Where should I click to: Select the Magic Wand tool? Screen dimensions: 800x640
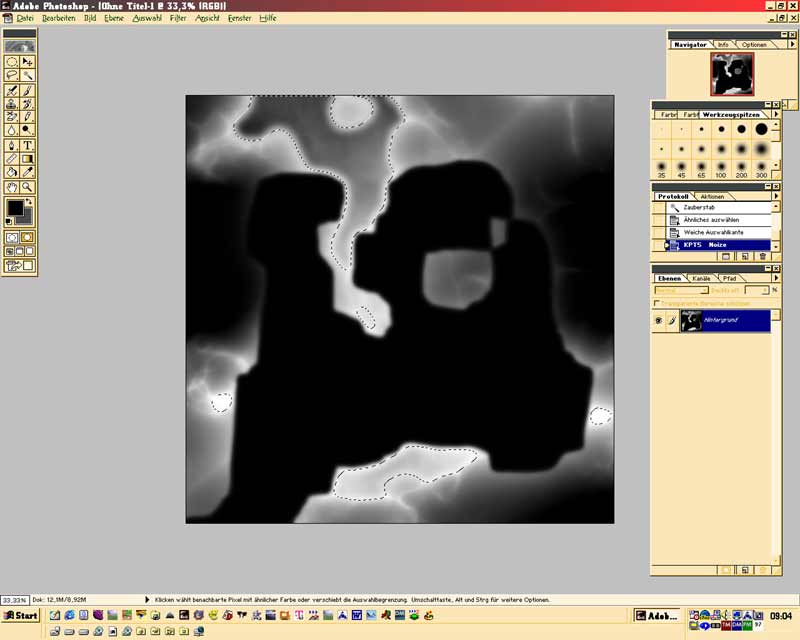tap(28, 75)
